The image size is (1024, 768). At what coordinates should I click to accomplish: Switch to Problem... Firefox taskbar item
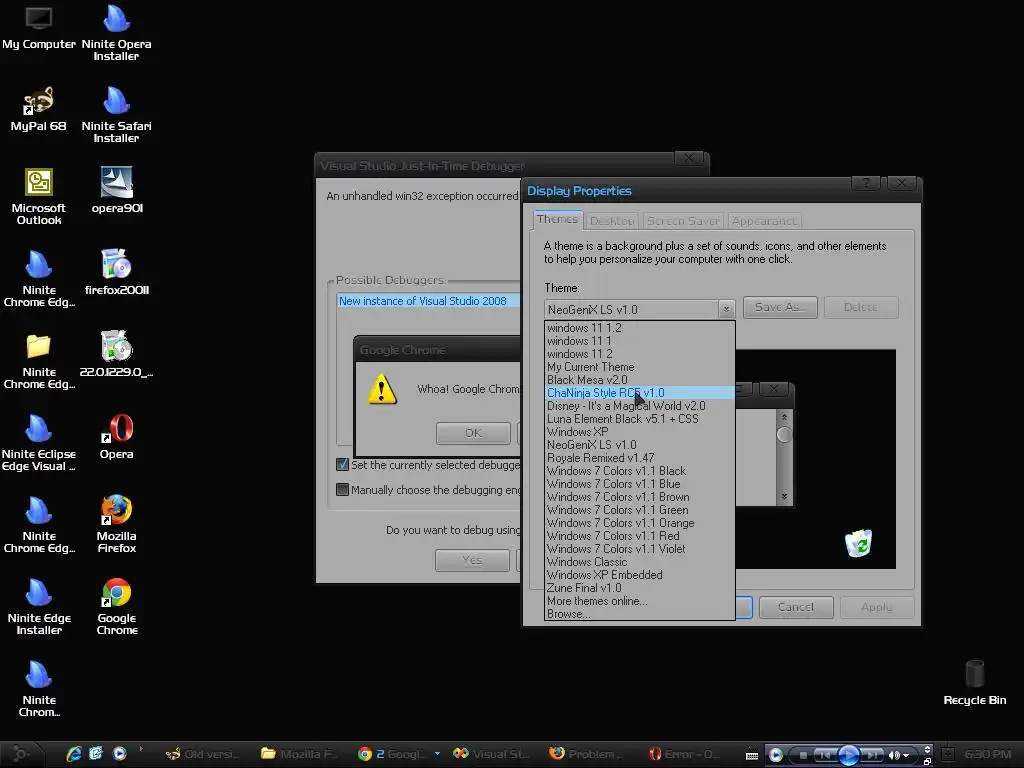pos(588,754)
